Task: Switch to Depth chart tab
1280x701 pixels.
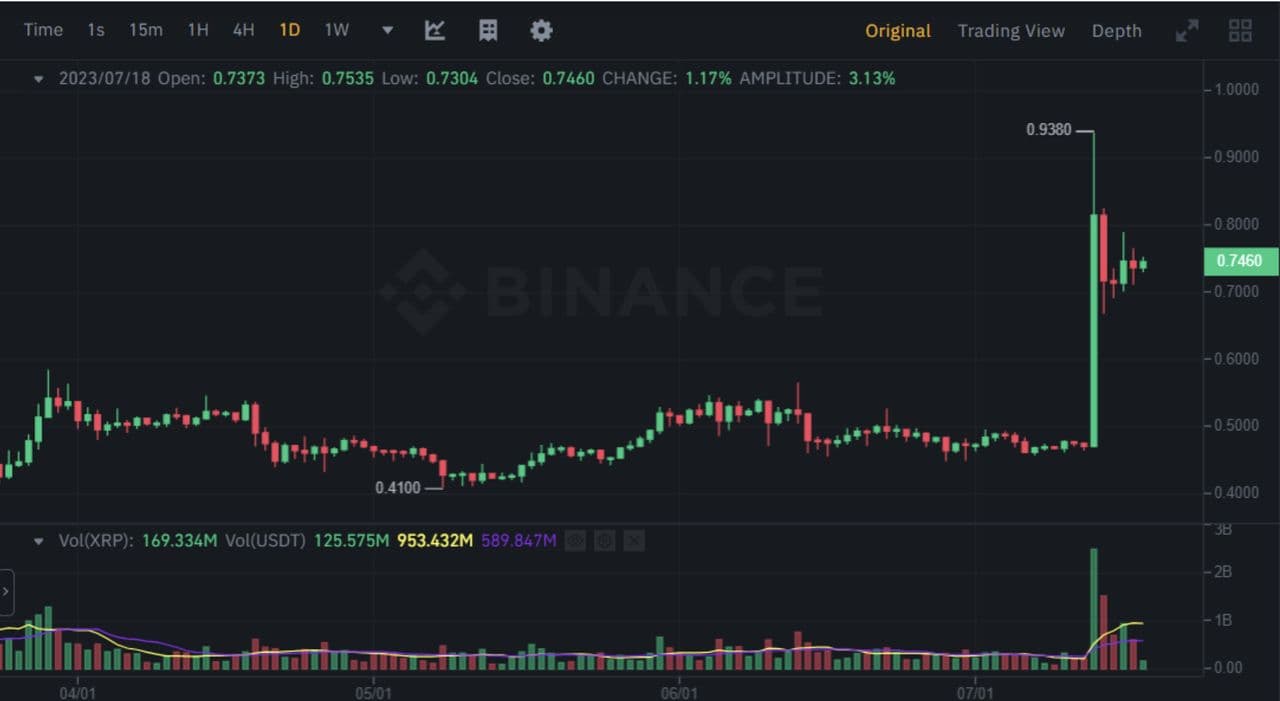Action: pos(1116,31)
